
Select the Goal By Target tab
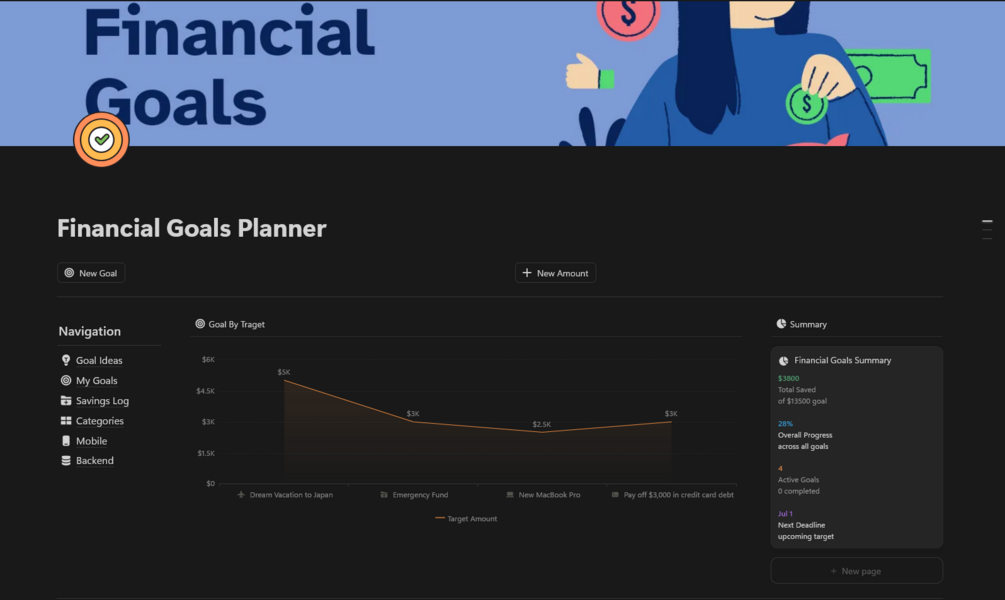point(236,324)
